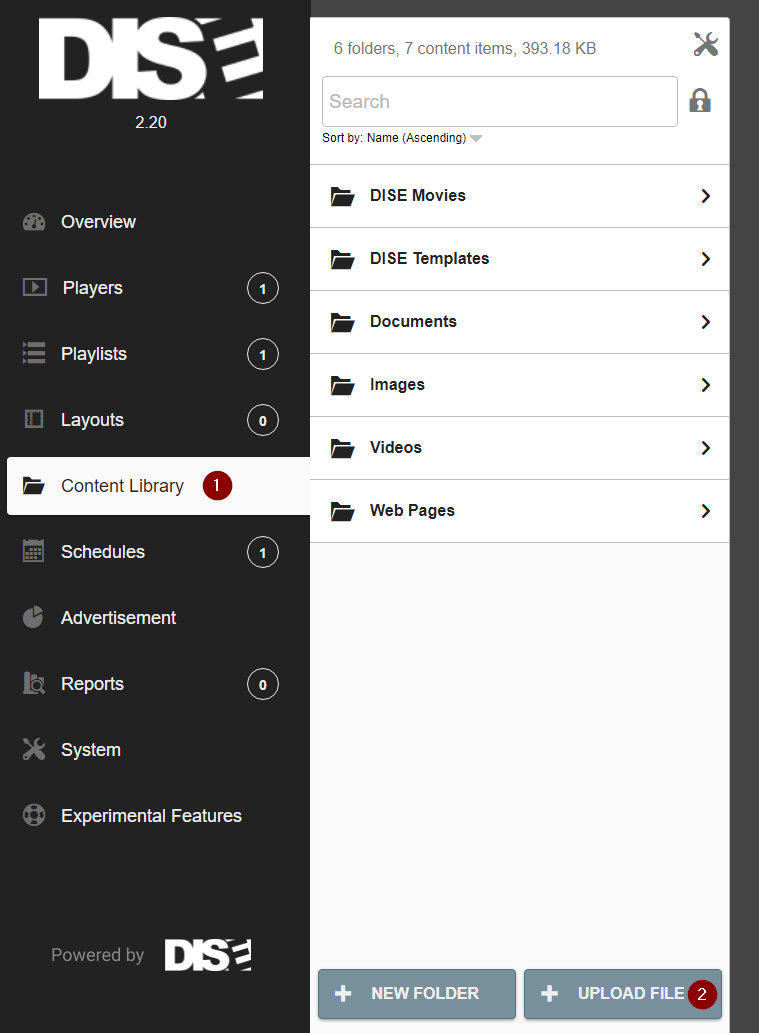Click the NEW FOLDER button
759x1033 pixels.
pos(417,993)
